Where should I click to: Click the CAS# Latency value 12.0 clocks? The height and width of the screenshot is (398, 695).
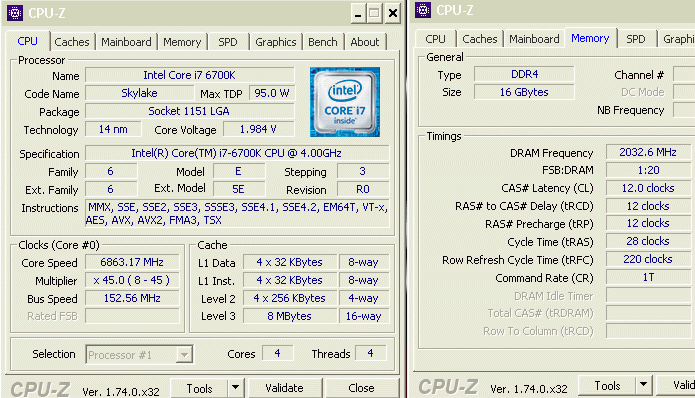(648, 188)
